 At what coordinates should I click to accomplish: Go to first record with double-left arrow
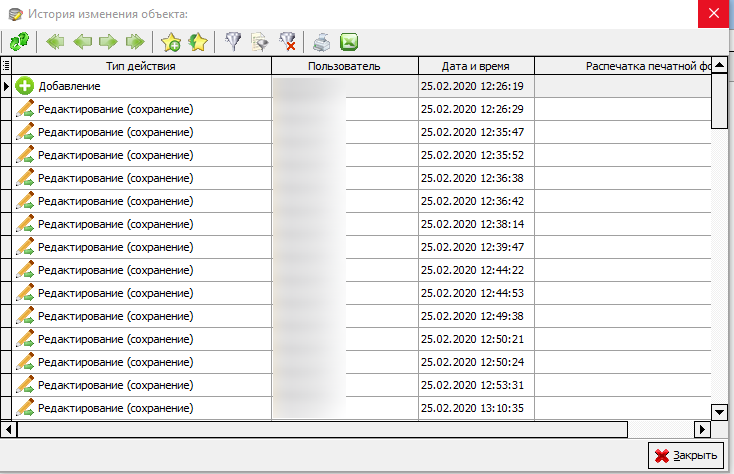(57, 42)
